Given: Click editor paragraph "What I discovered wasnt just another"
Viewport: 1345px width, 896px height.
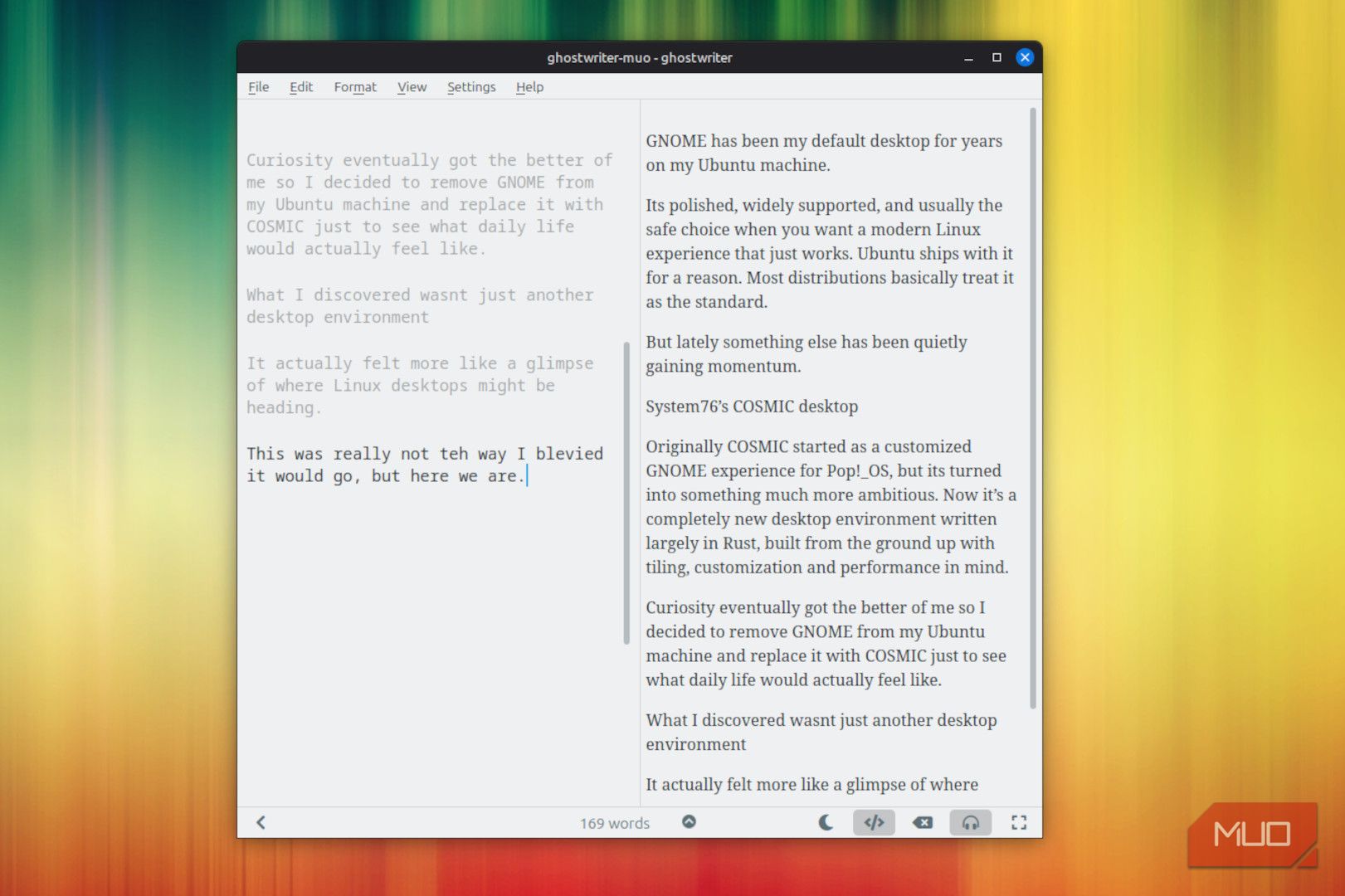Looking at the screenshot, I should (x=420, y=306).
